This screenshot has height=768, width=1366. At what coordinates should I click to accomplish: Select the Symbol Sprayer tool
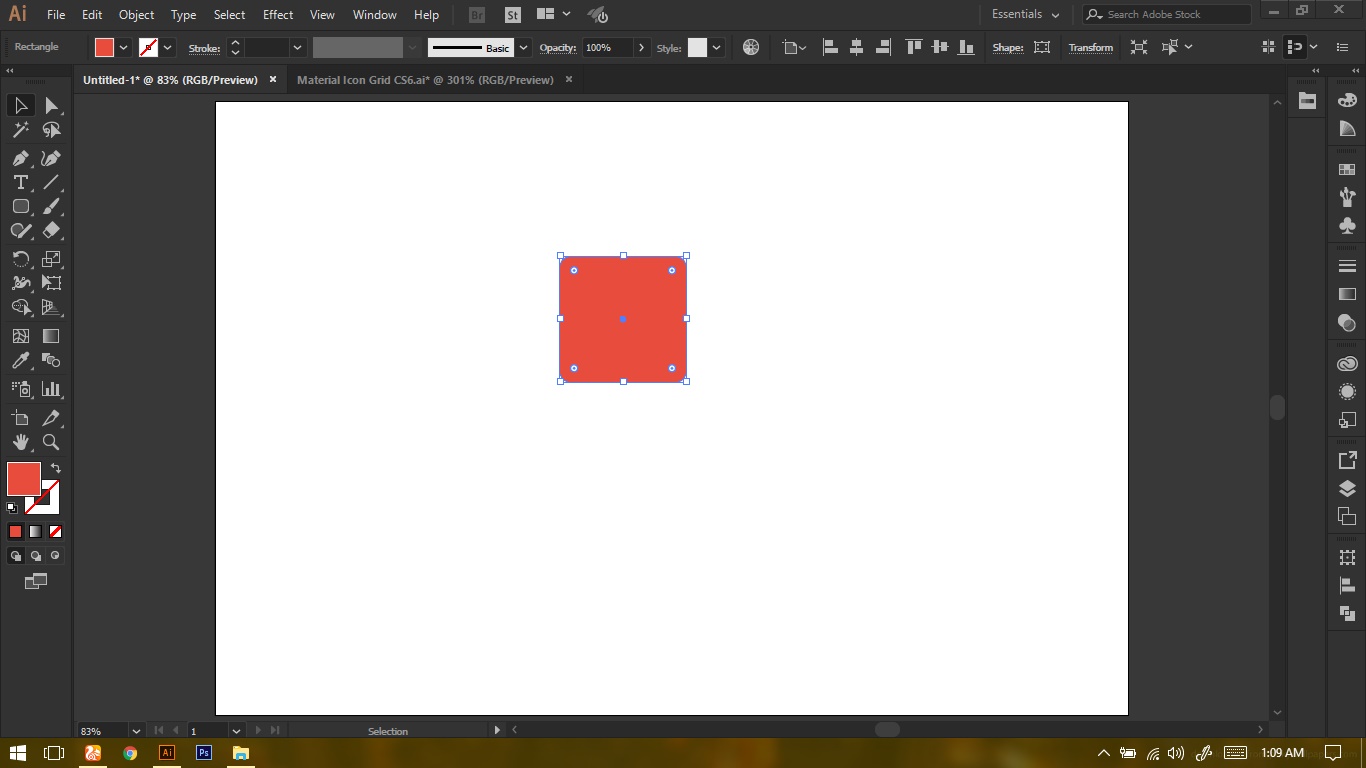(x=20, y=389)
